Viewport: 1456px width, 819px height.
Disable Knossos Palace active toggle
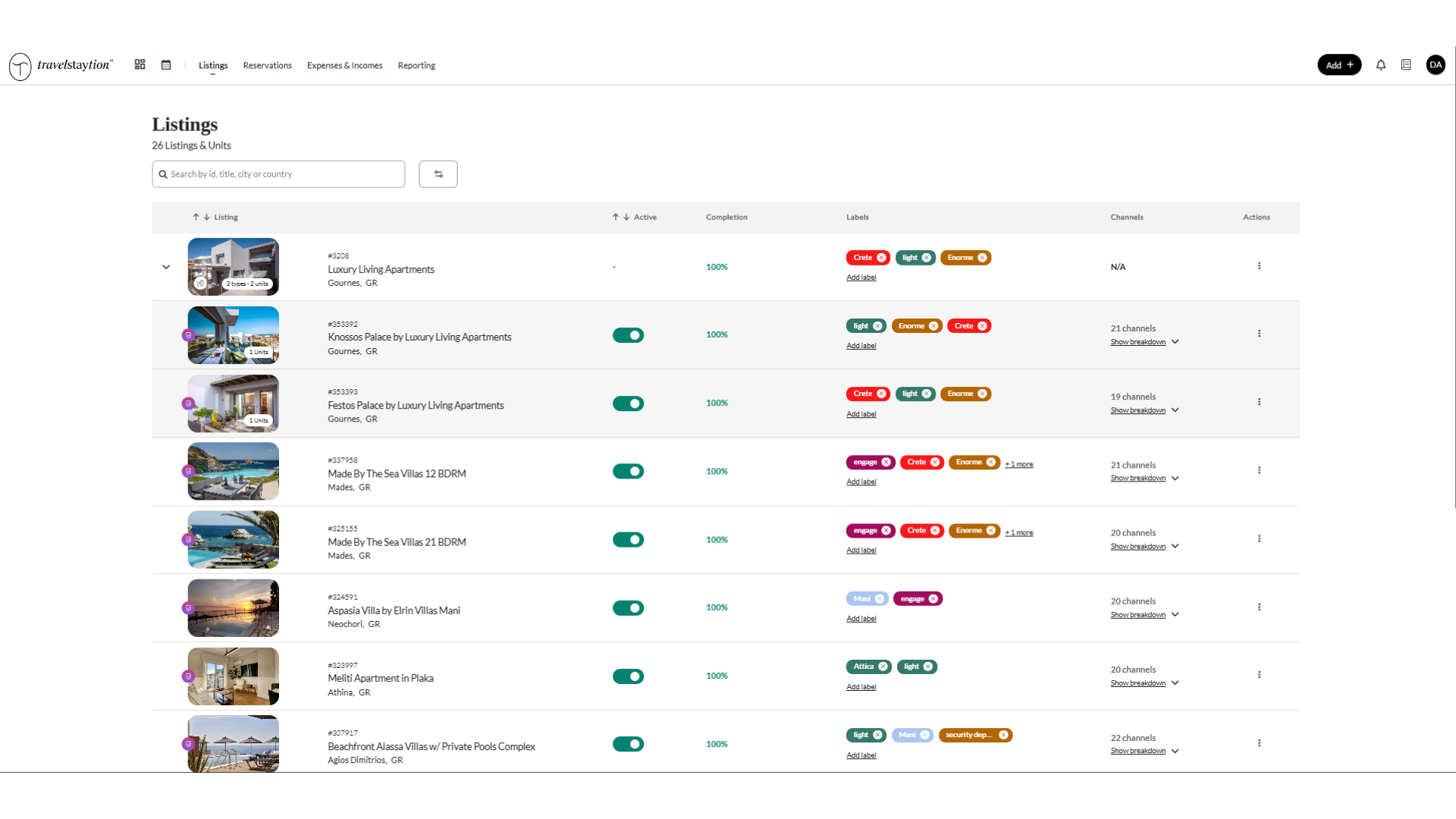(x=628, y=335)
